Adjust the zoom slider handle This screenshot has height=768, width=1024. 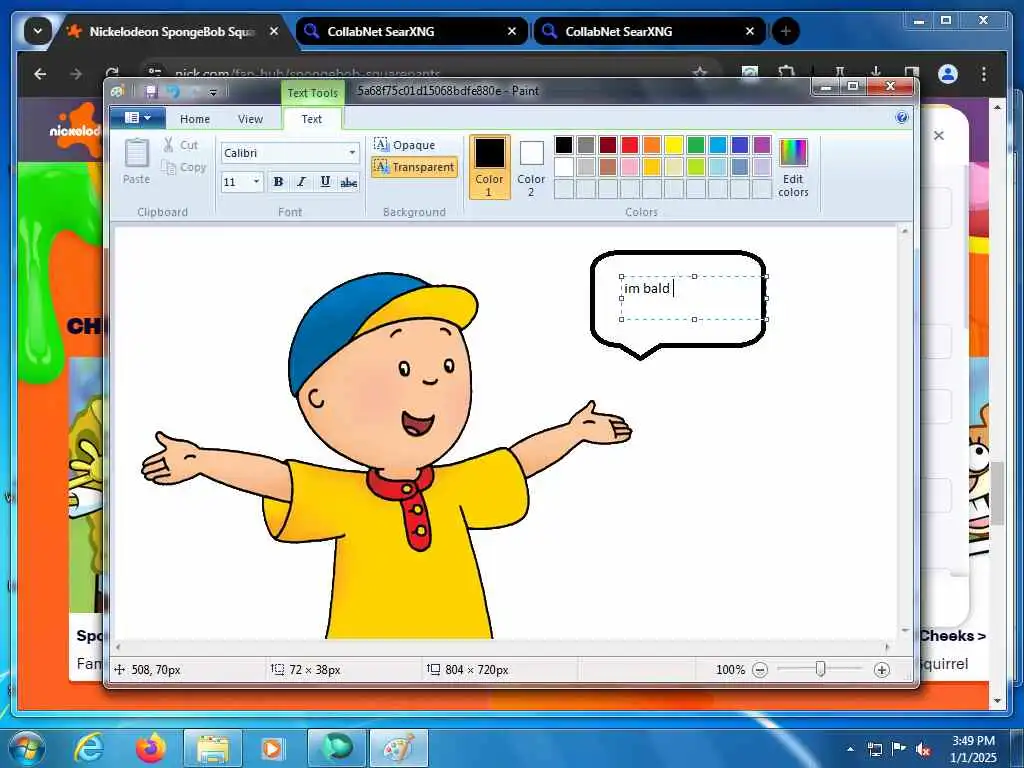[821, 669]
